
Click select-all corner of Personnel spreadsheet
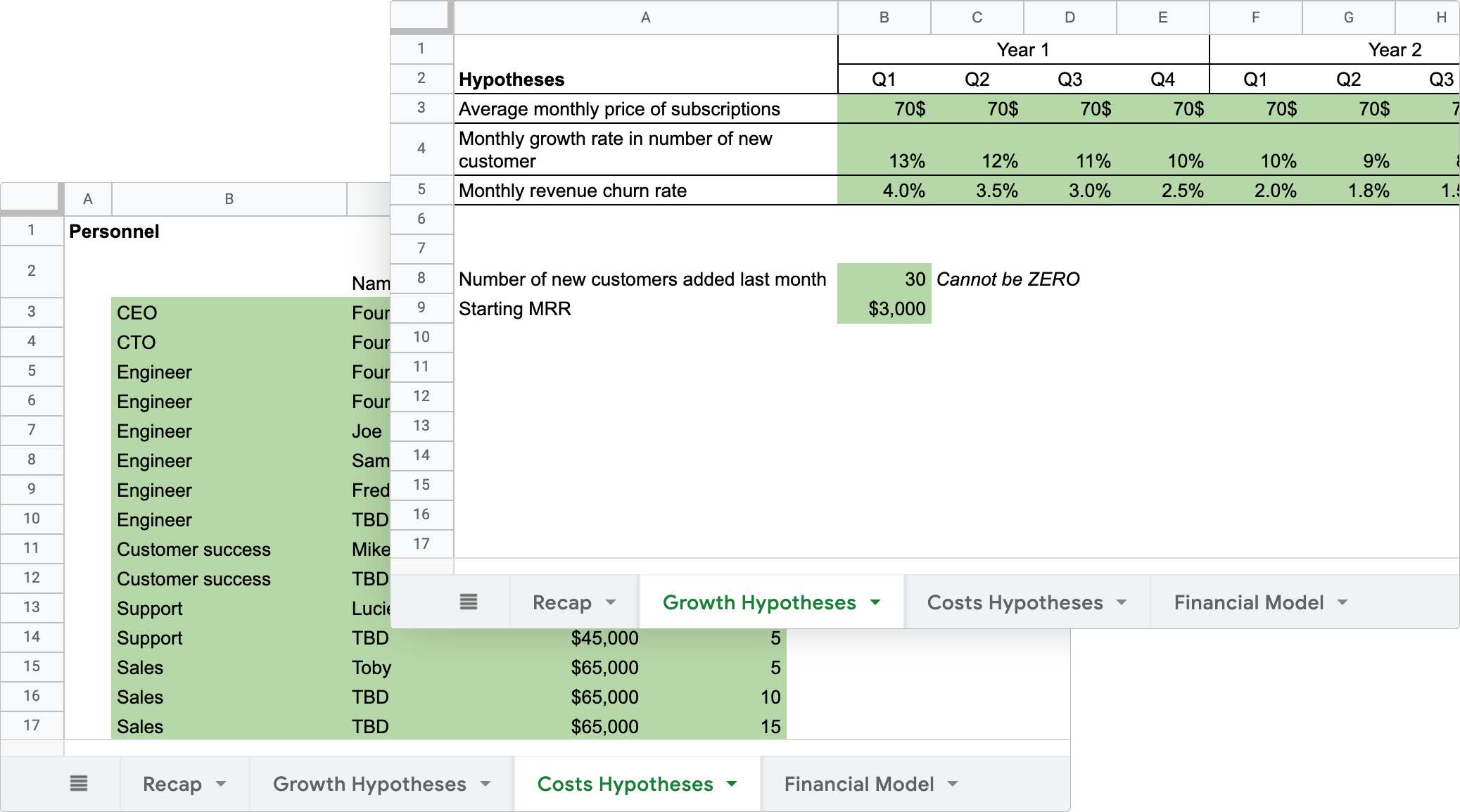[30, 198]
